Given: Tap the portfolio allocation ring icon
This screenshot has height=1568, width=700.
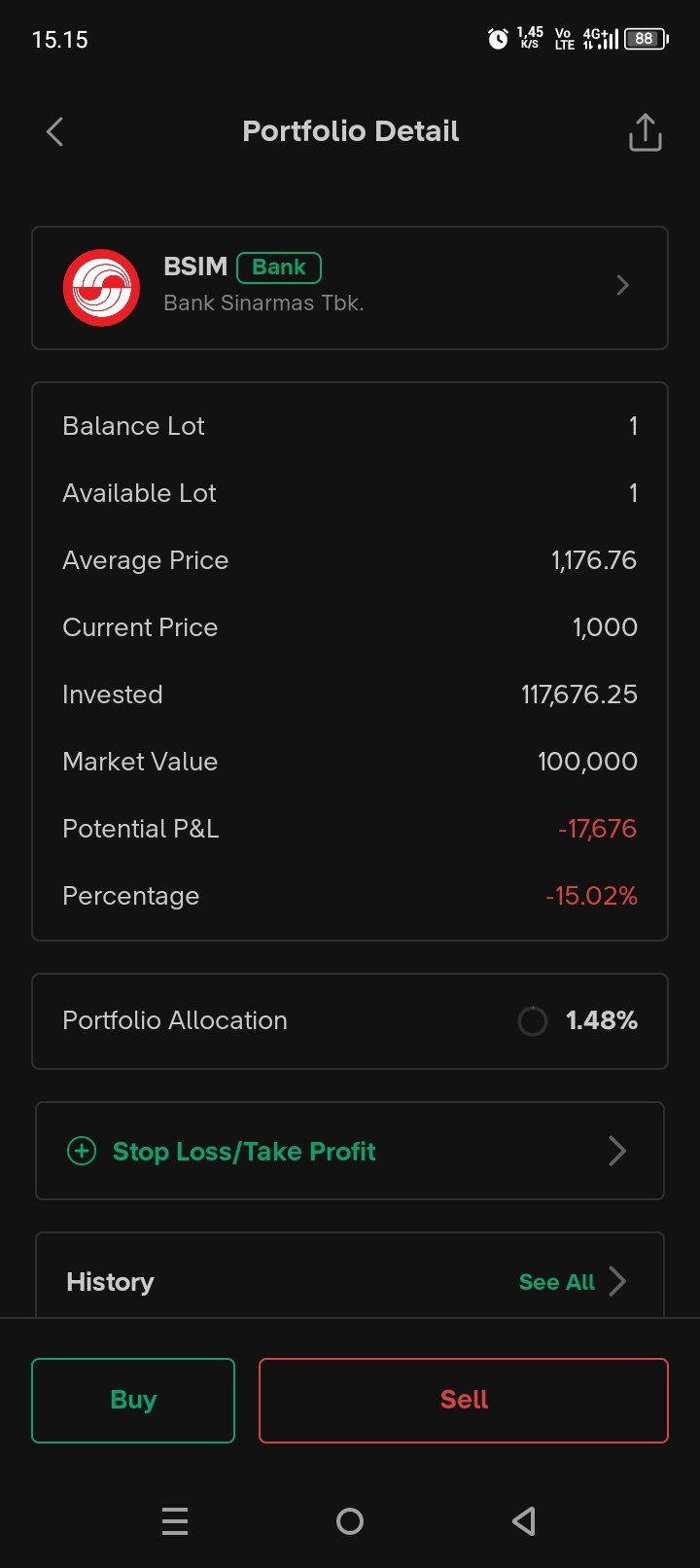Looking at the screenshot, I should tap(533, 1021).
